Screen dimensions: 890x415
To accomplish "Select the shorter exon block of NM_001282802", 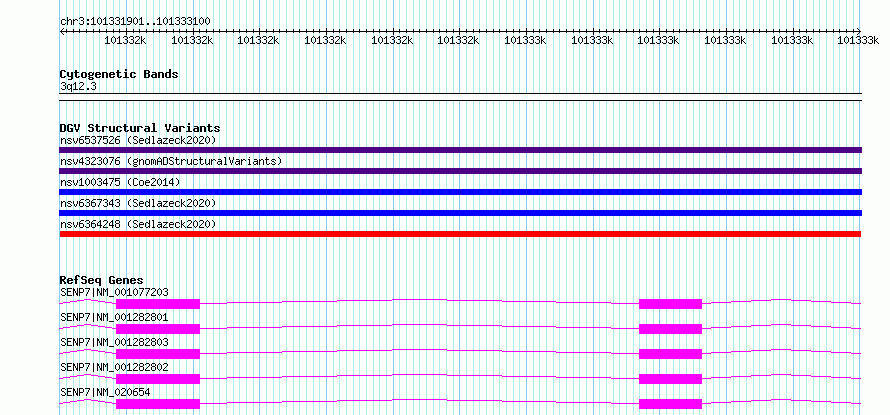I will coord(670,379).
